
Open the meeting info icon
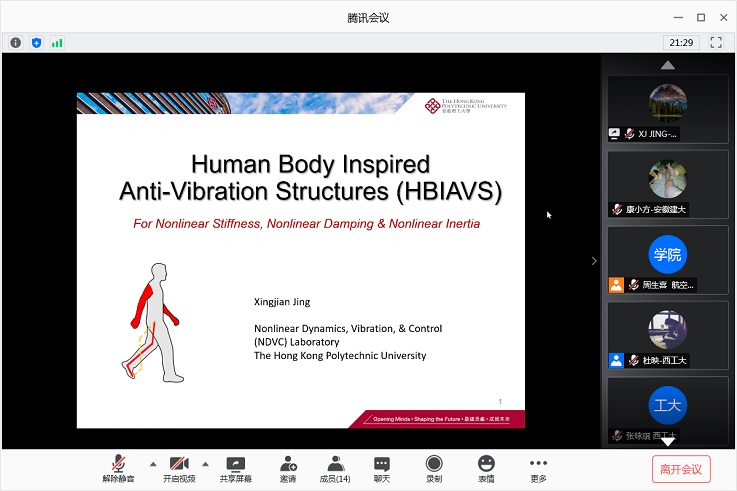16,43
